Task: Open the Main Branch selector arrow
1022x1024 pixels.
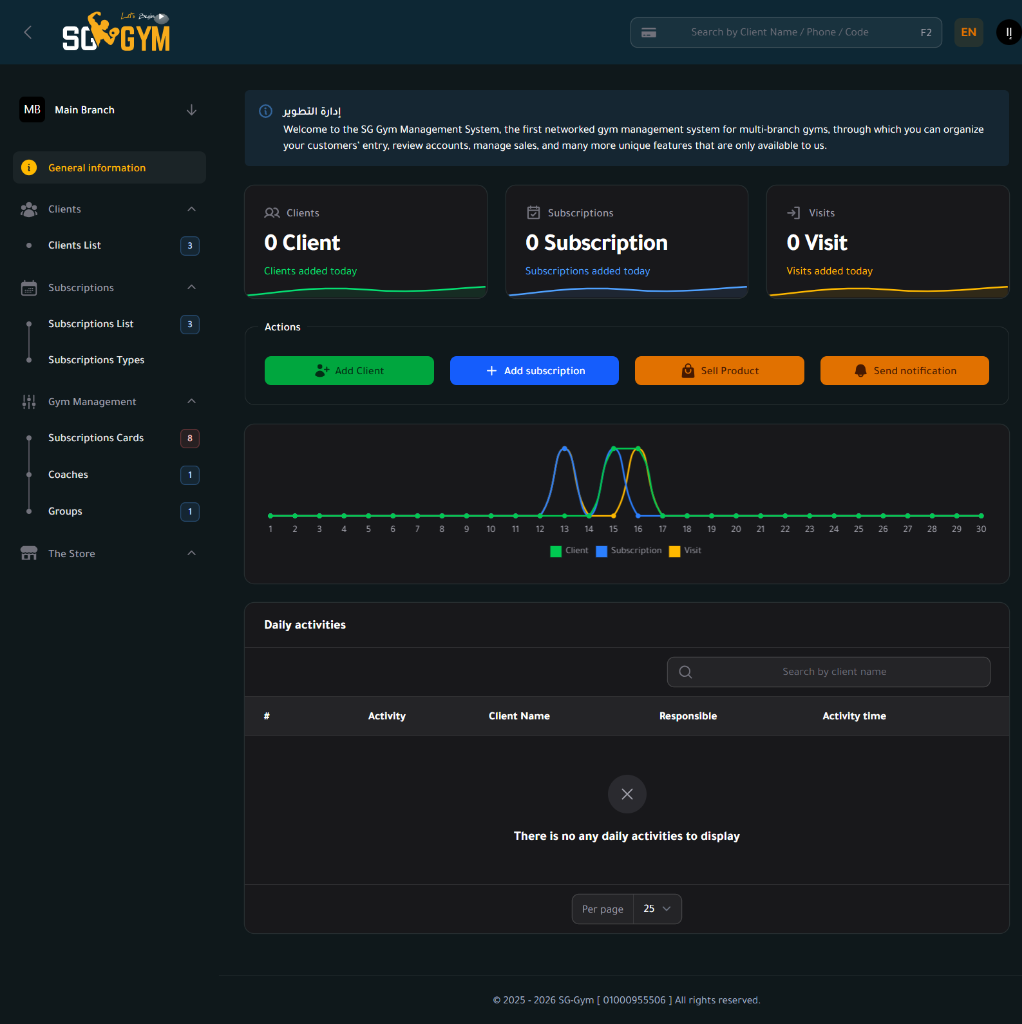Action: (191, 110)
